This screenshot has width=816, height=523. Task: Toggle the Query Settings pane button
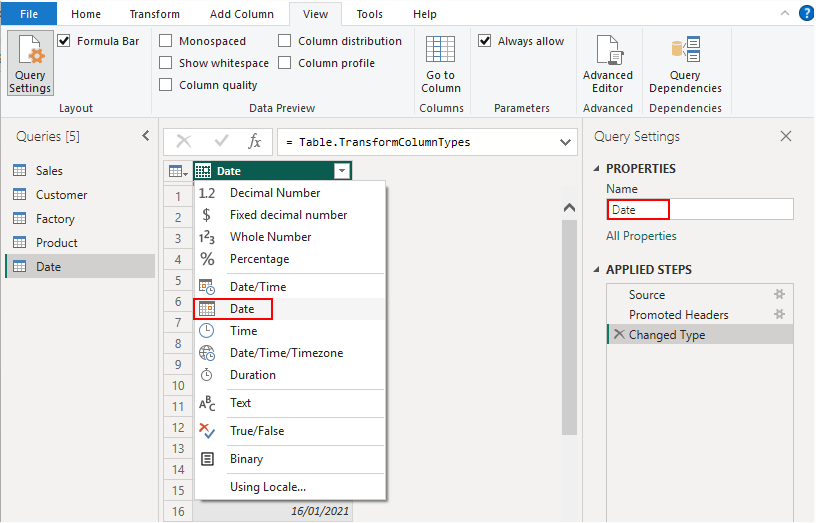pyautogui.click(x=30, y=63)
